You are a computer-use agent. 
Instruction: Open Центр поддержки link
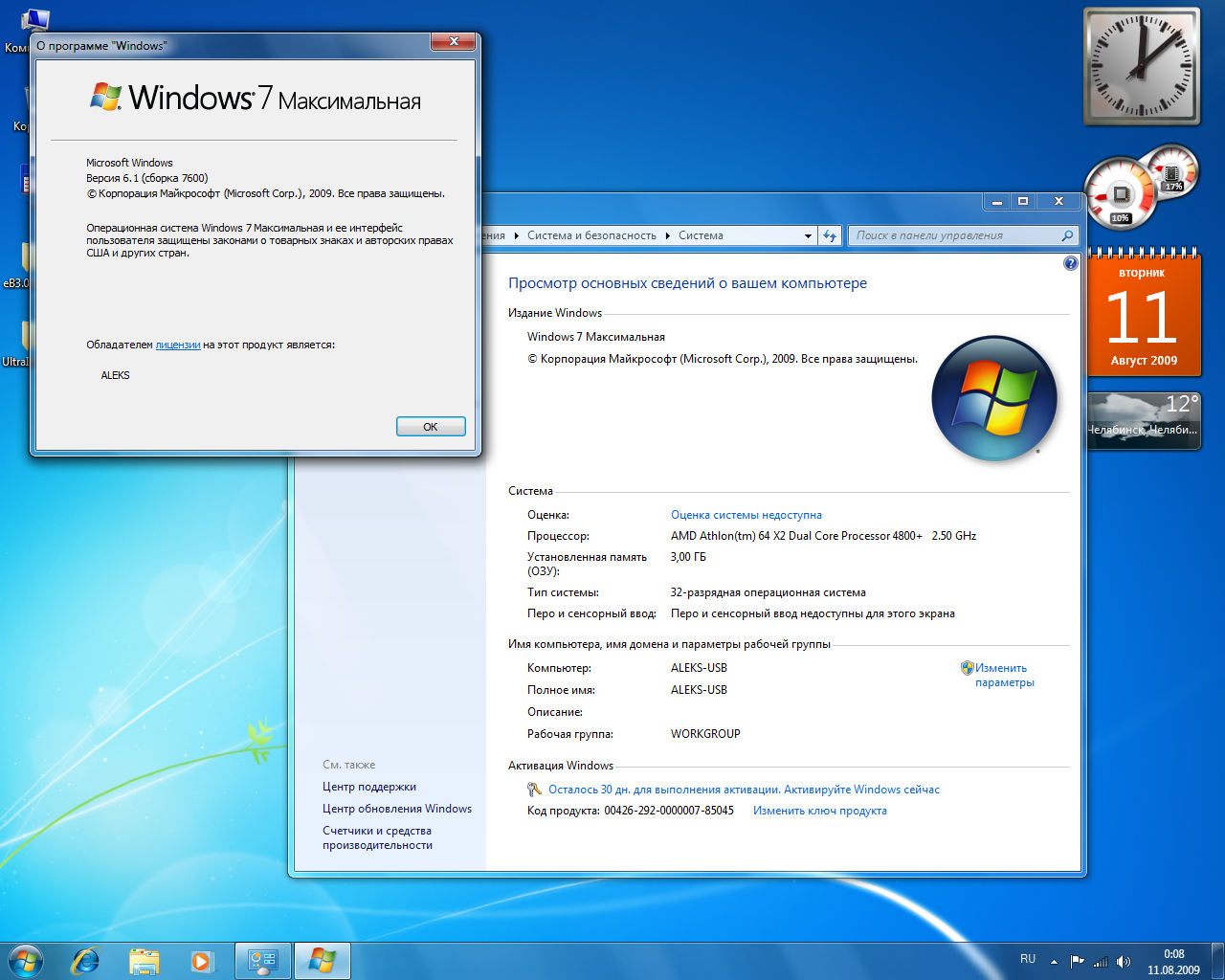point(369,787)
